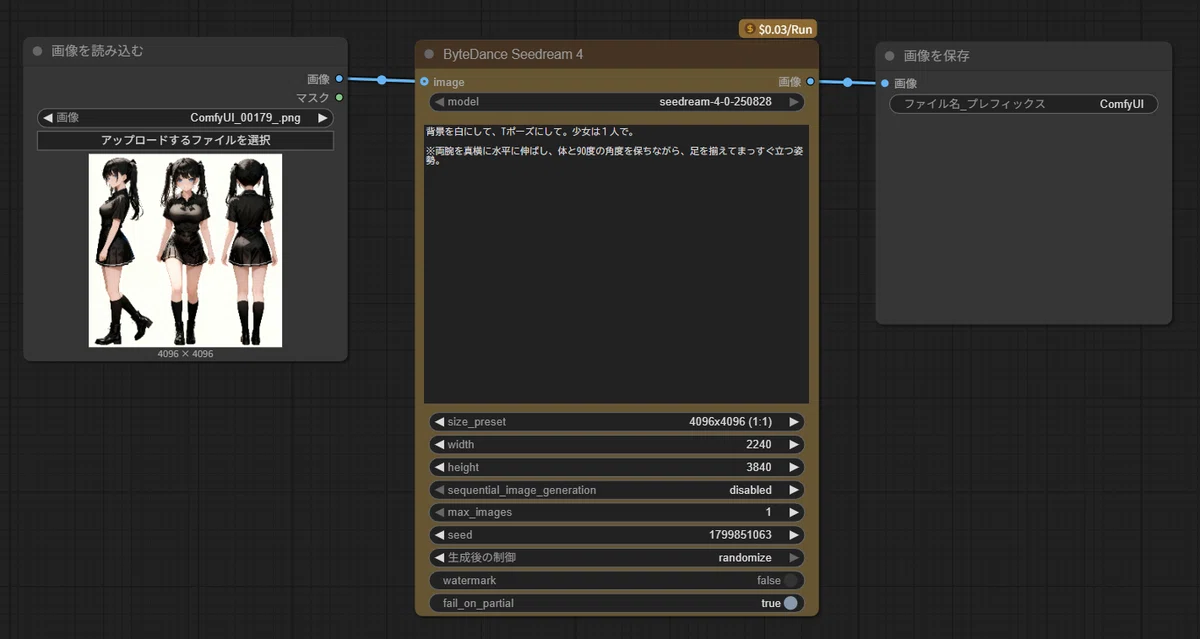Image resolution: width=1200 pixels, height=639 pixels.
Task: Click link midpoint between load image and Seedream
Action: point(381,80)
